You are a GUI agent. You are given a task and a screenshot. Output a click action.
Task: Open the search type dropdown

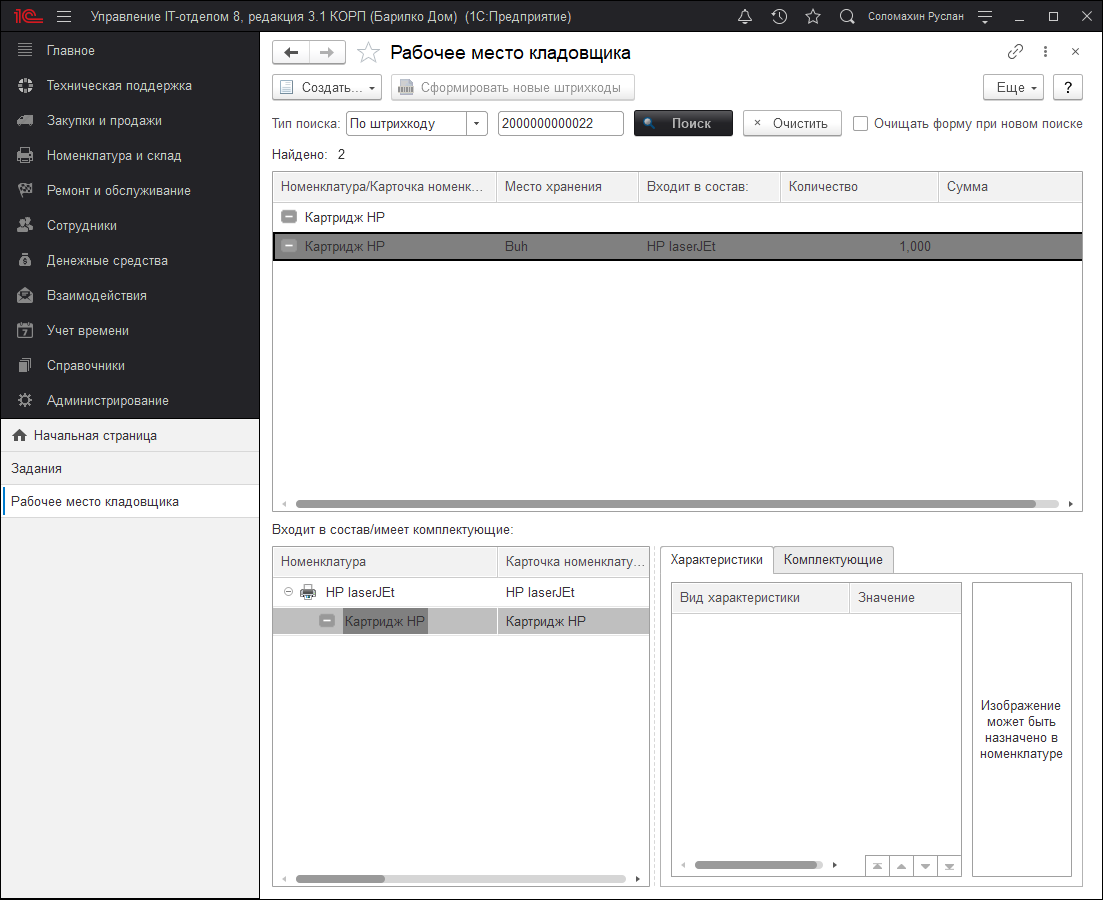coord(477,124)
